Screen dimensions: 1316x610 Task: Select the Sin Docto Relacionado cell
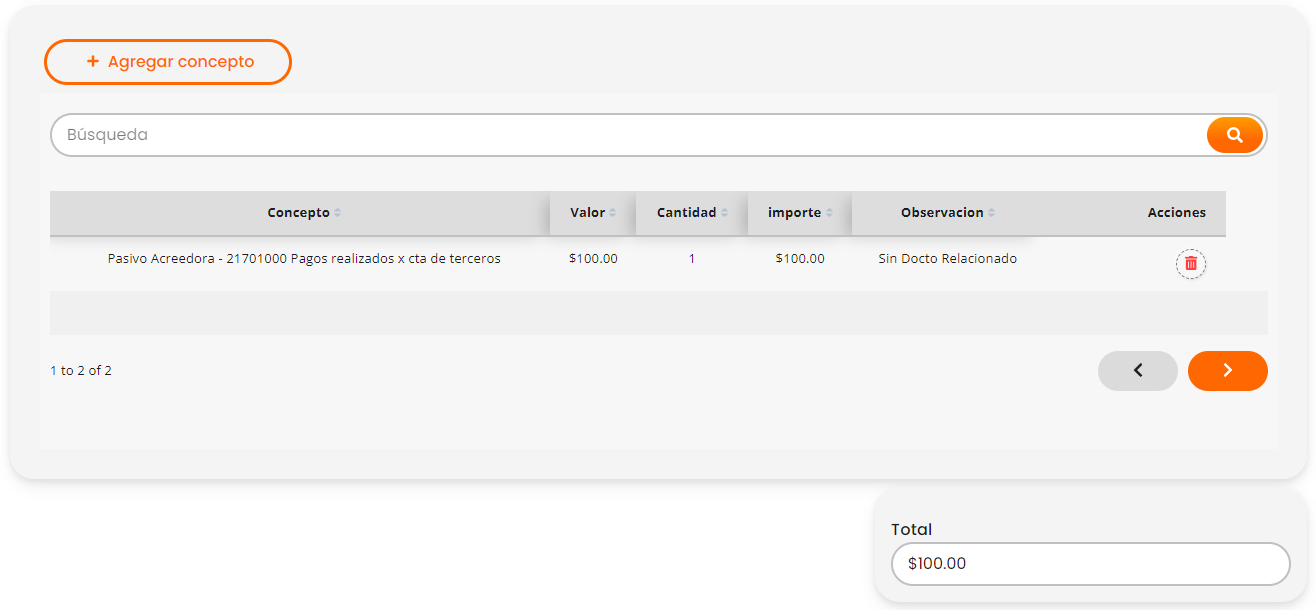(947, 259)
